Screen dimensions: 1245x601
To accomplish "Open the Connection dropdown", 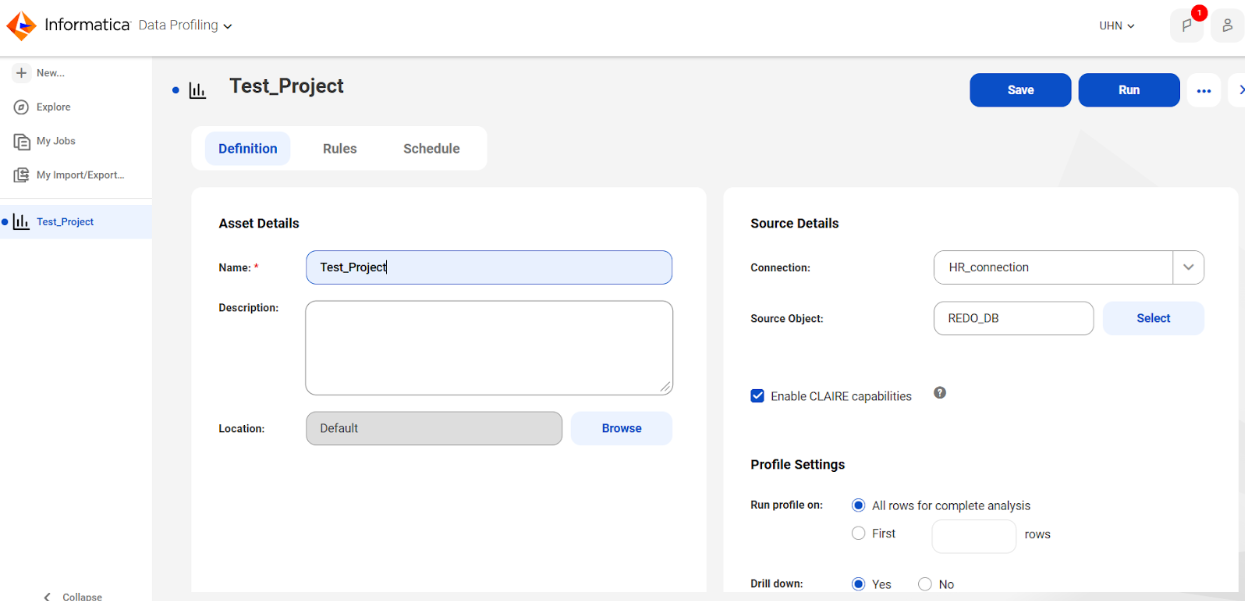I will 1188,267.
